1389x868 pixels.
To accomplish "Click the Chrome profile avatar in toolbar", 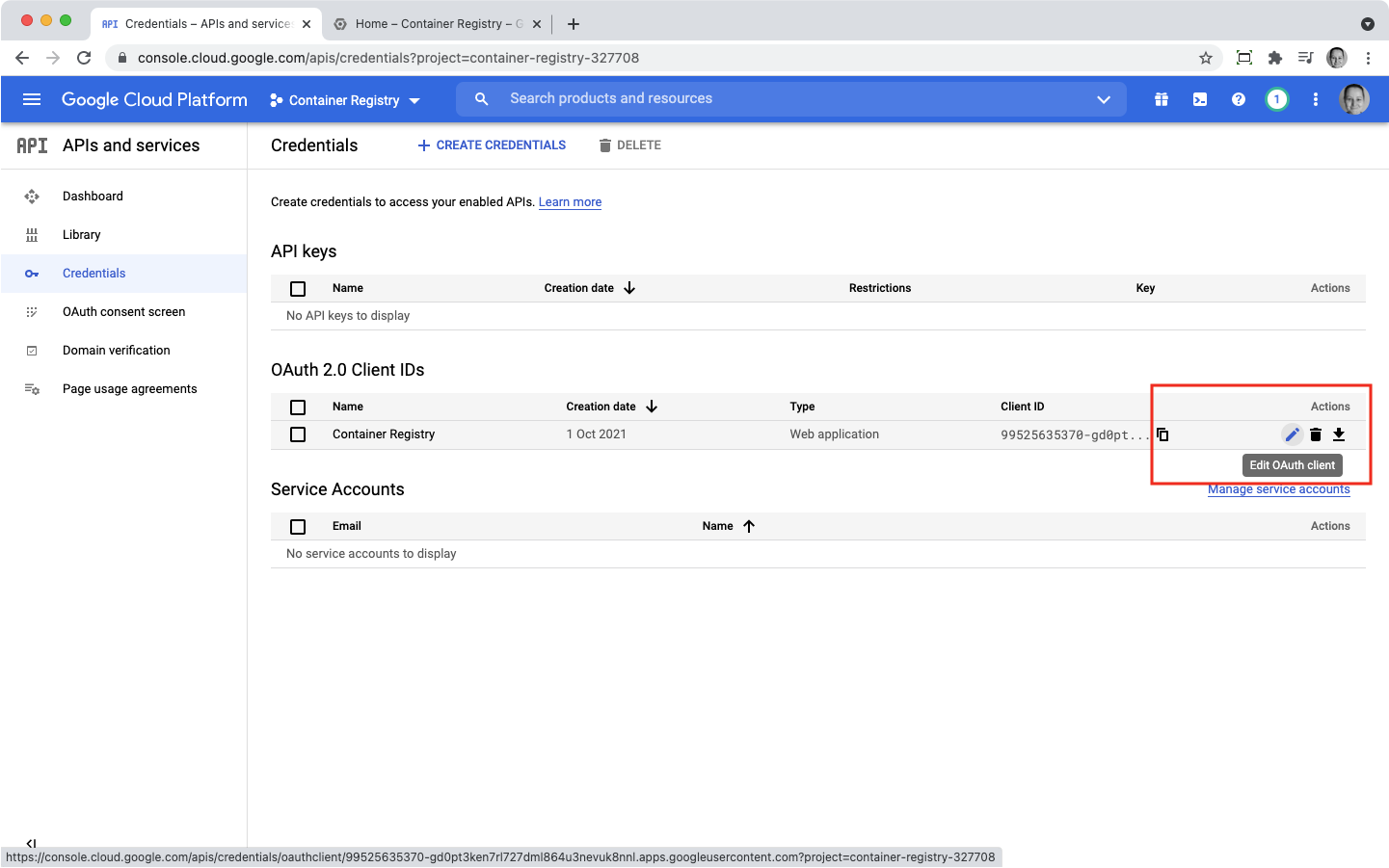I will coord(1337,58).
